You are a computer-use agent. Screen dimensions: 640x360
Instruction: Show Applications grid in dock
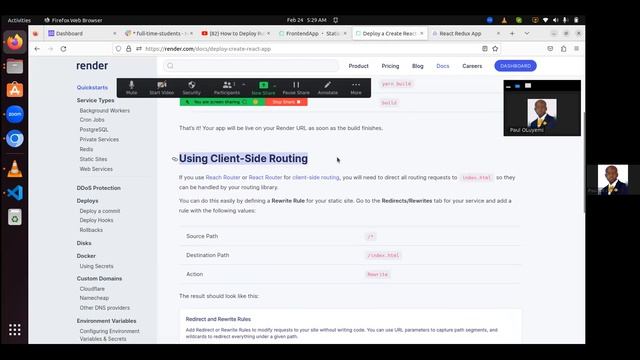[x=15, y=329]
